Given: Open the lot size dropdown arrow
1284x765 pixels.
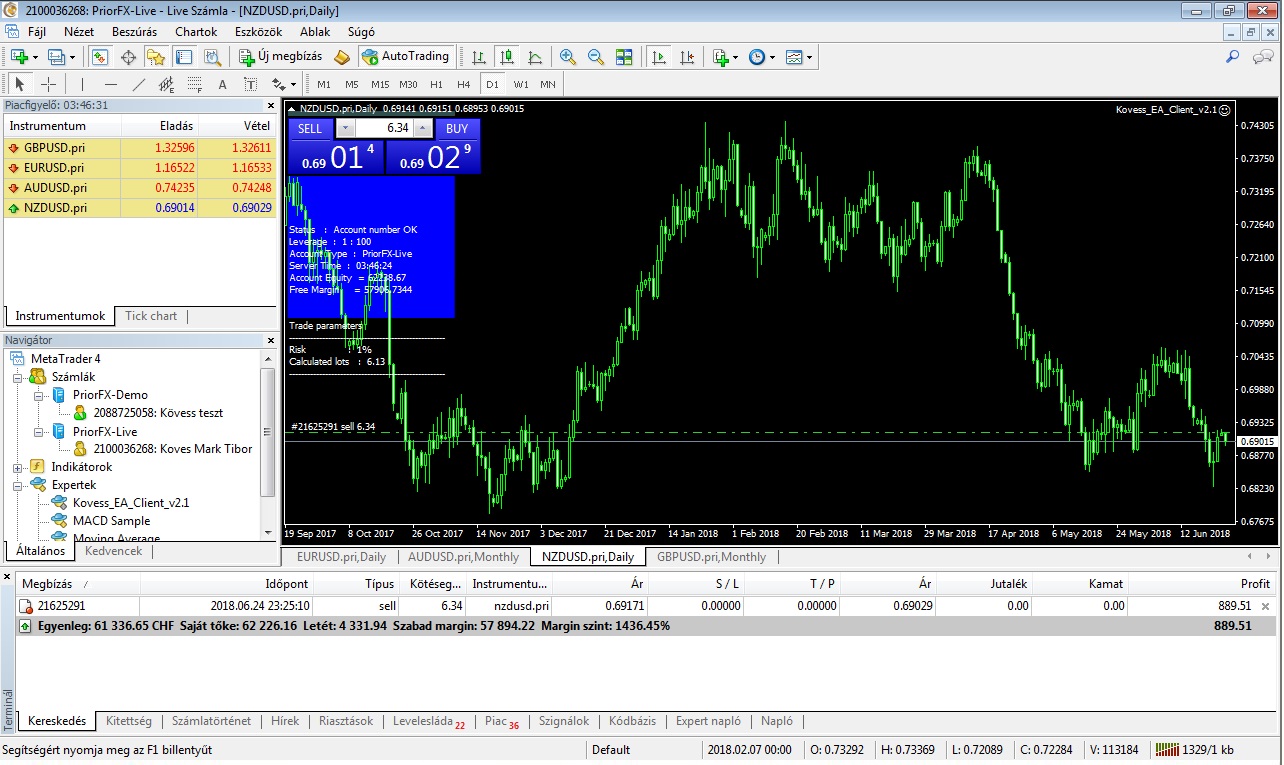Looking at the screenshot, I should [x=345, y=128].
